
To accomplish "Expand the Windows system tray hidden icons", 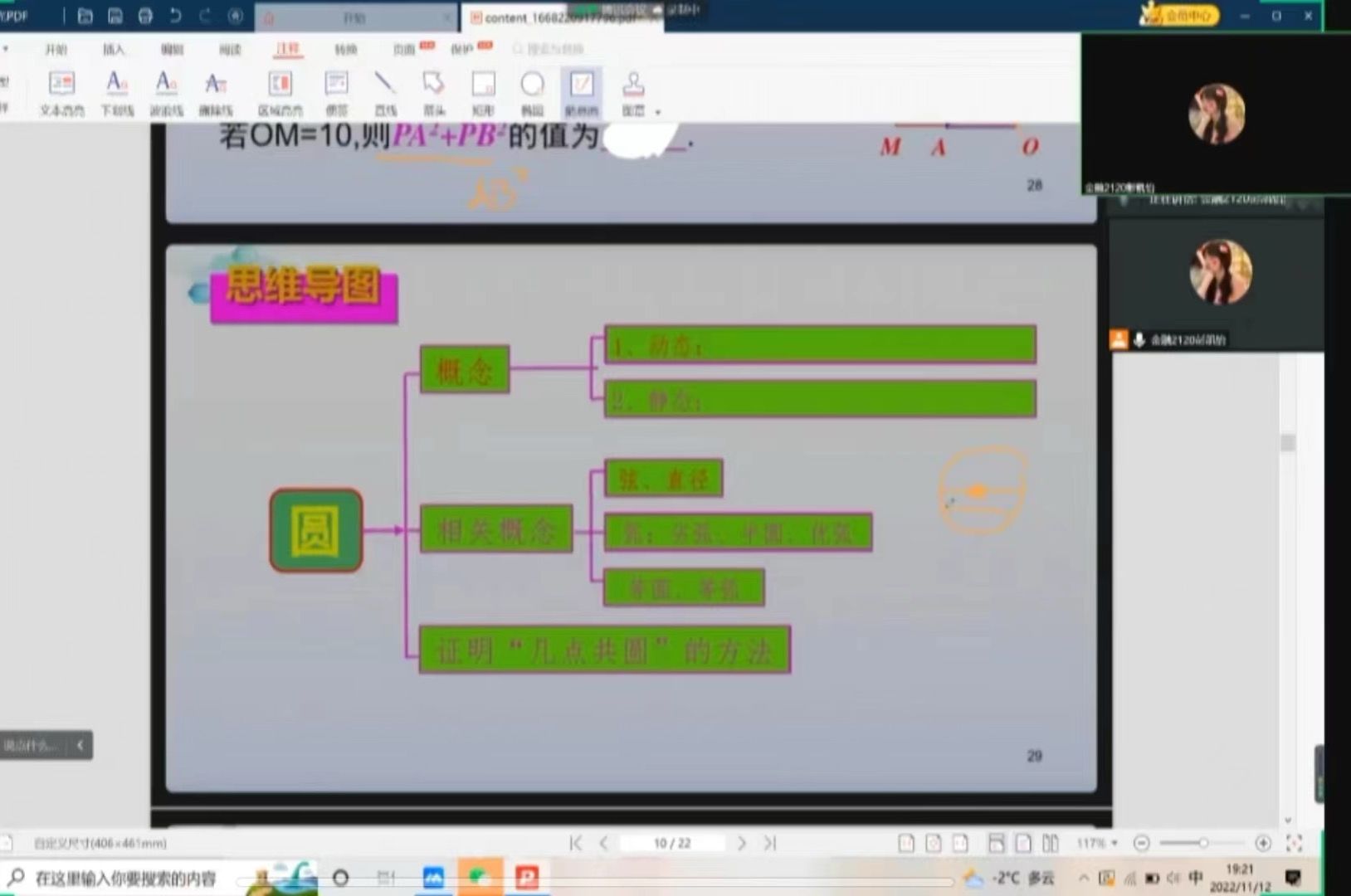I will (1083, 878).
